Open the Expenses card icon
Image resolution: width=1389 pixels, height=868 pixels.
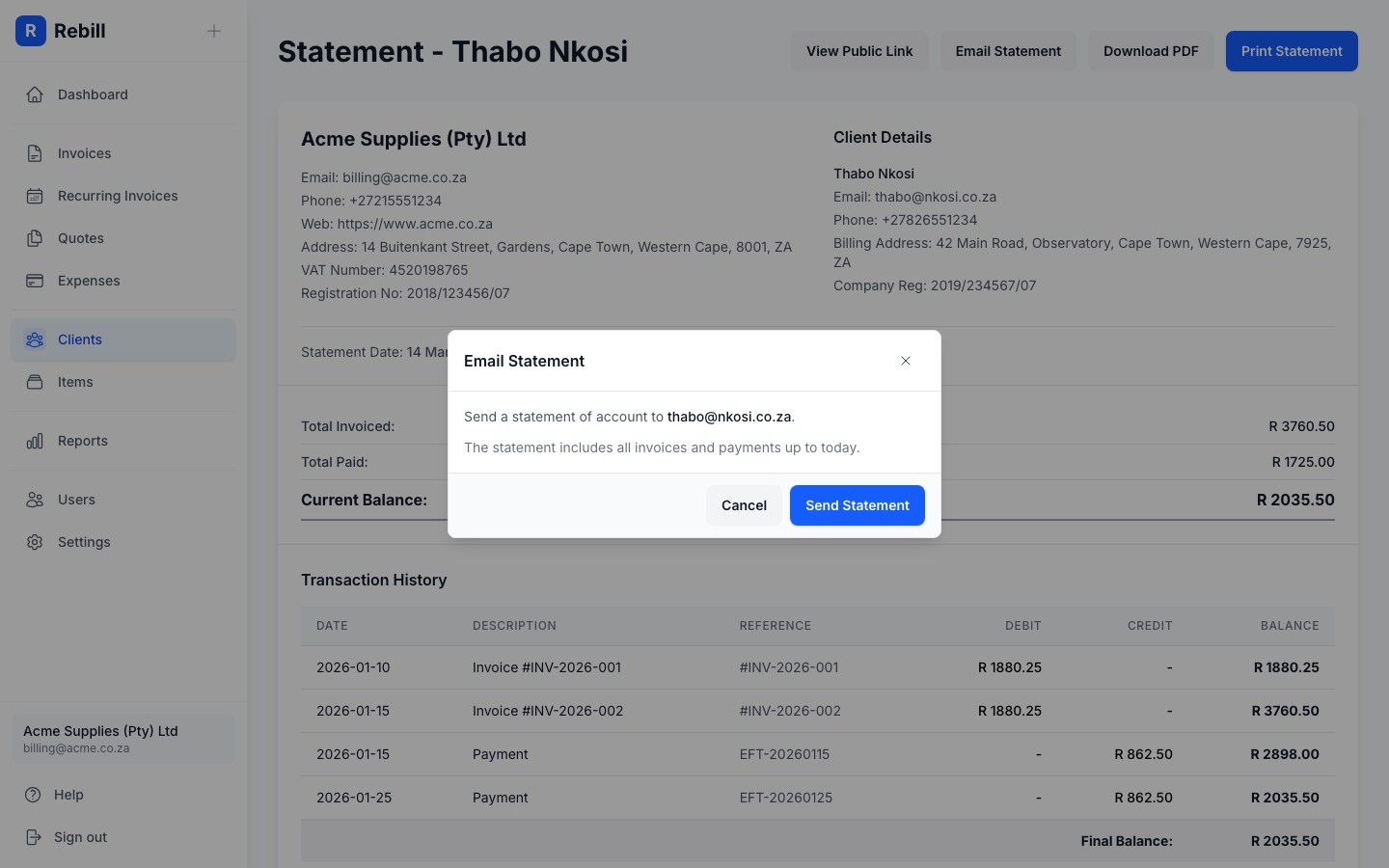pyautogui.click(x=35, y=281)
